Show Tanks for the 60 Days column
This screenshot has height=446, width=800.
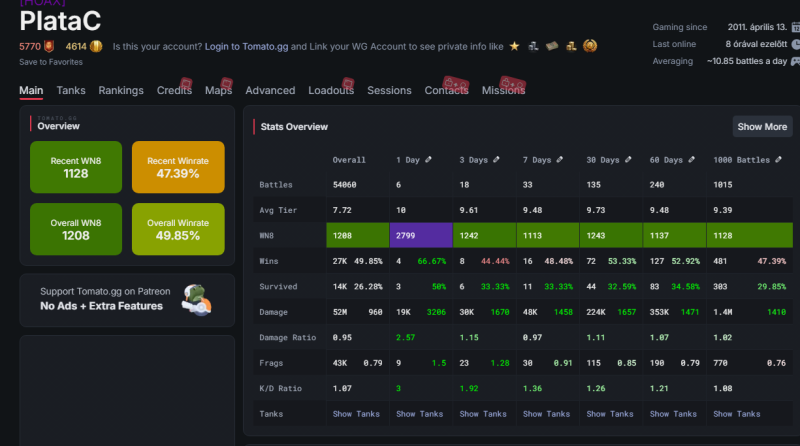[673, 414]
